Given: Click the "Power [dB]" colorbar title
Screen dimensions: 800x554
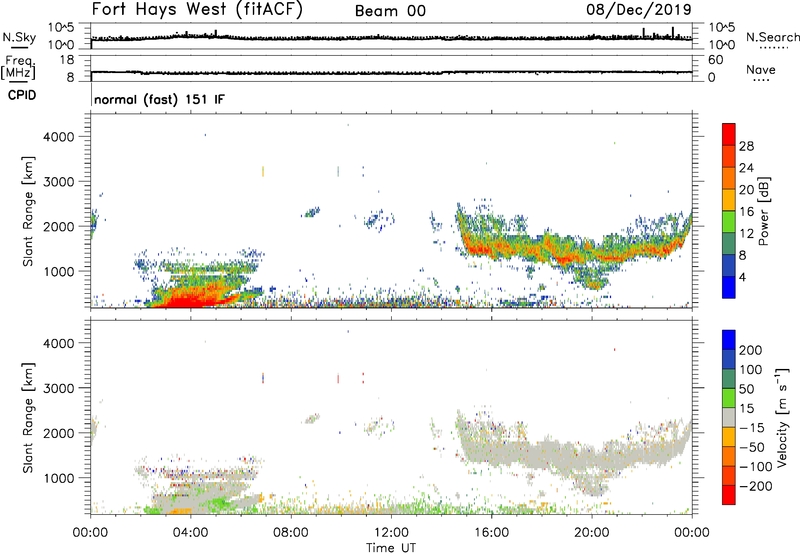Looking at the screenshot, I should pyautogui.click(x=764, y=211).
